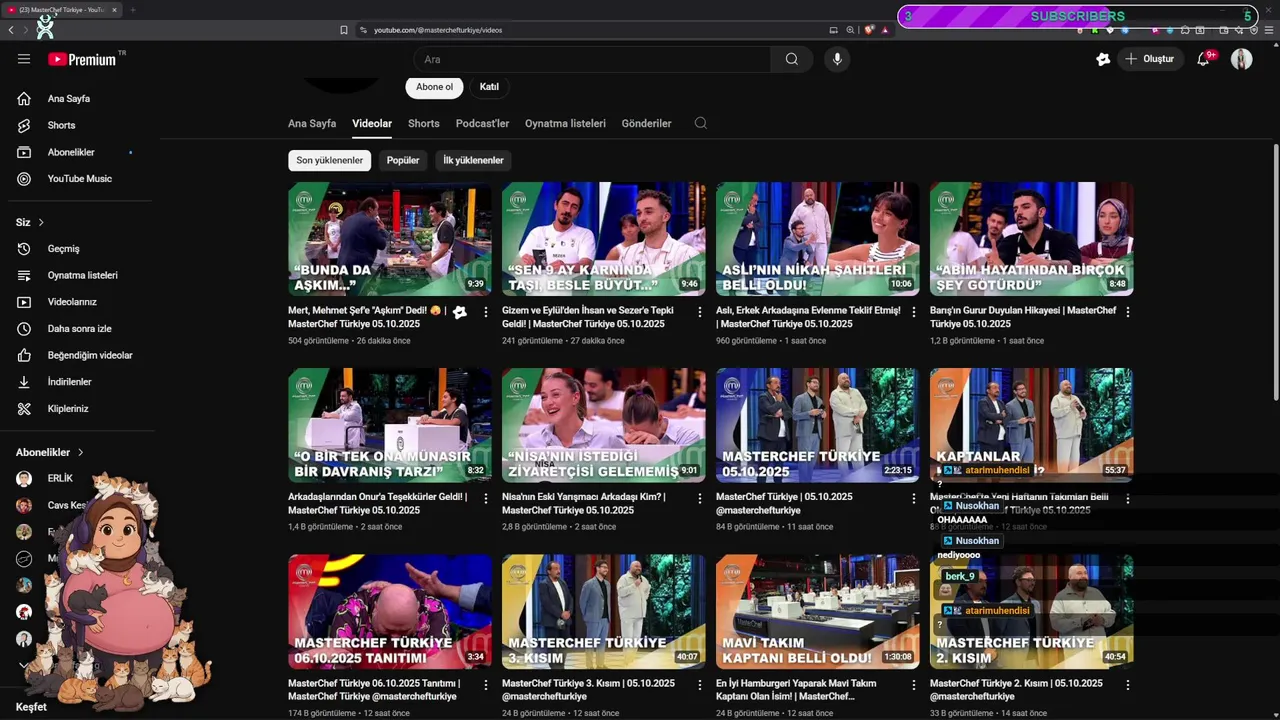The image size is (1280, 720).
Task: Click the search magnifier button
Action: coord(791,59)
